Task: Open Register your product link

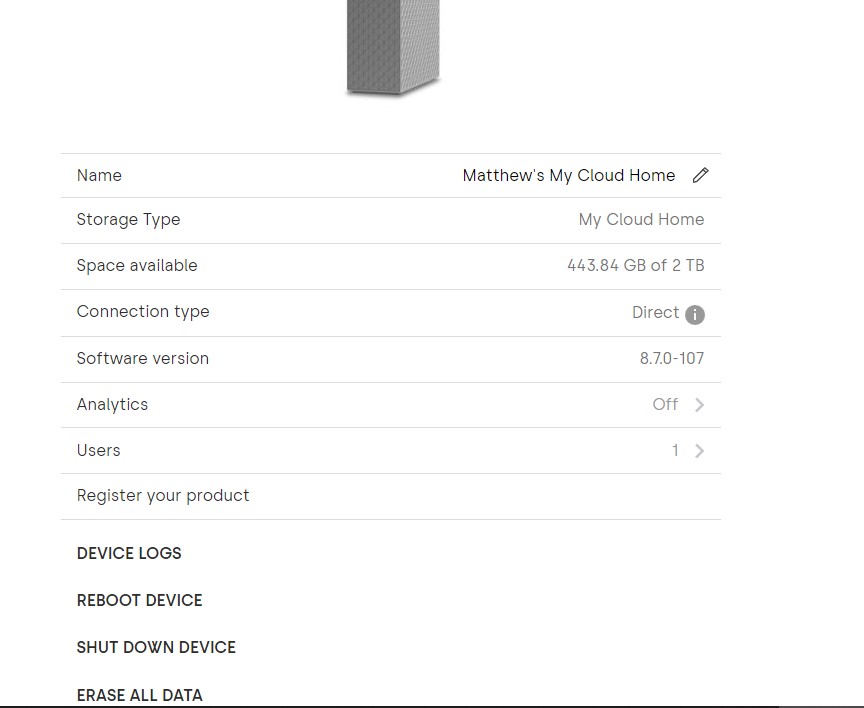Action: tap(163, 496)
